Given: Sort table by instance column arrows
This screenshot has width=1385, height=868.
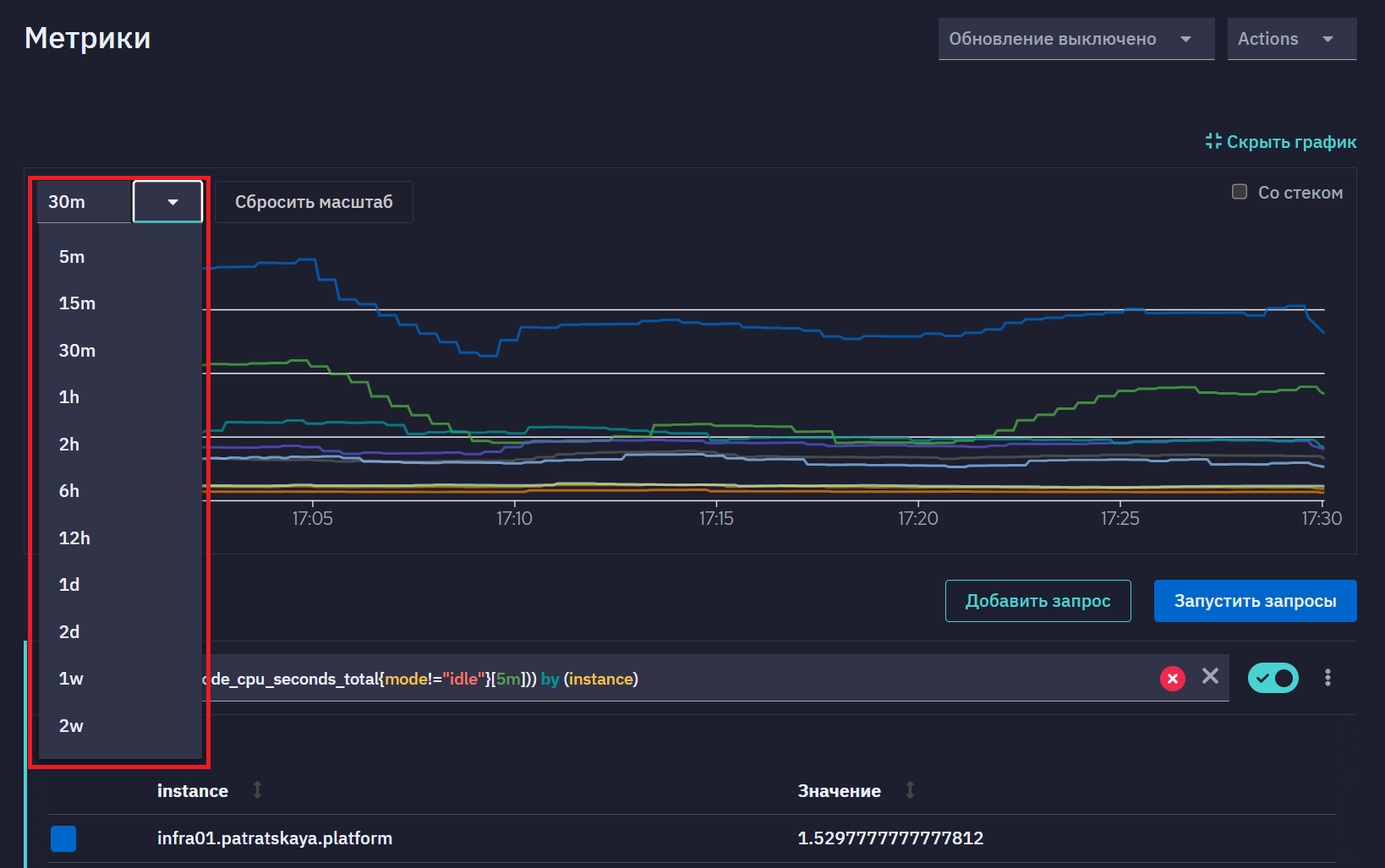Looking at the screenshot, I should (x=257, y=790).
